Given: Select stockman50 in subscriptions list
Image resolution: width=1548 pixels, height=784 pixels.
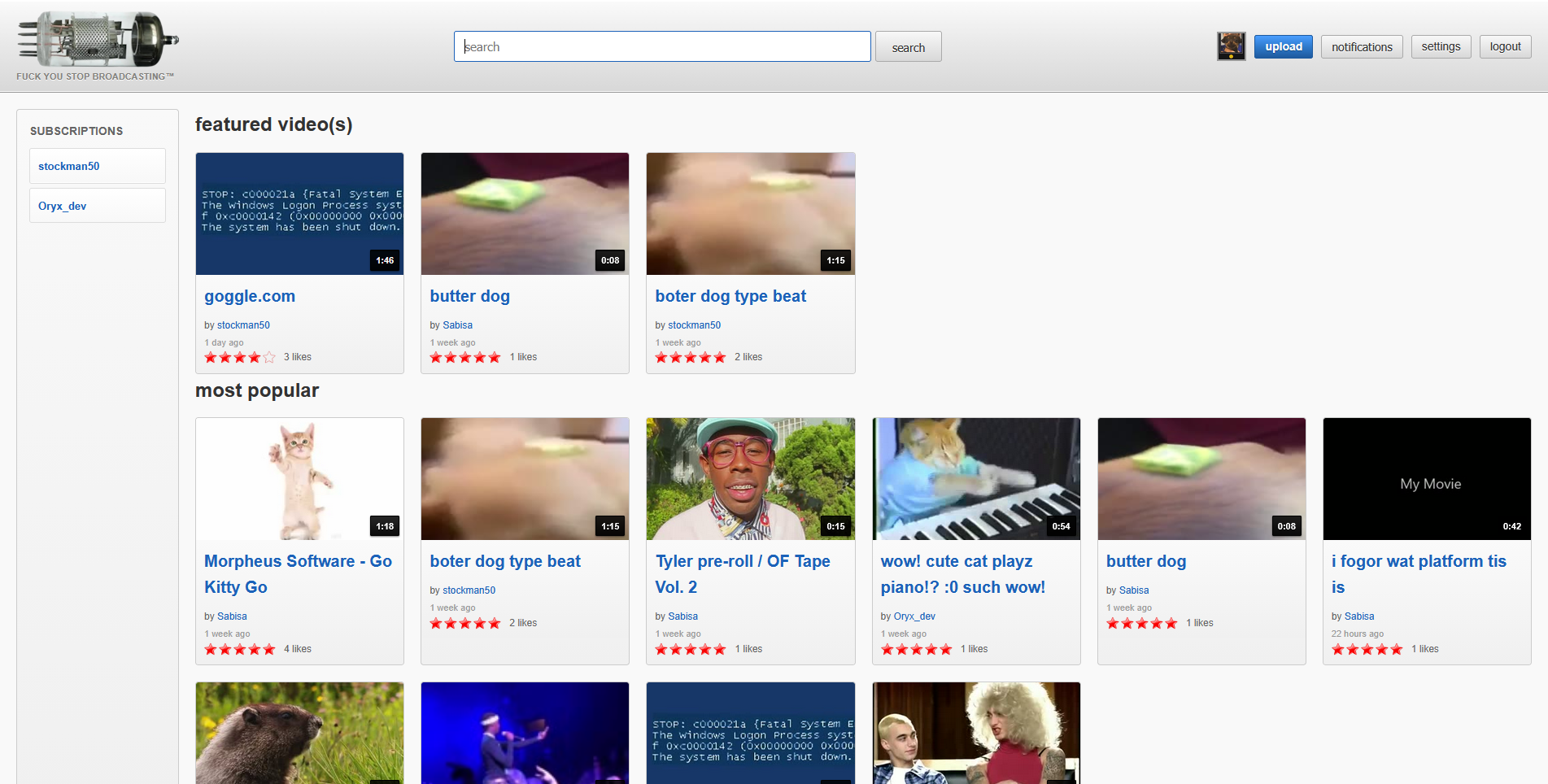Looking at the screenshot, I should tap(69, 166).
